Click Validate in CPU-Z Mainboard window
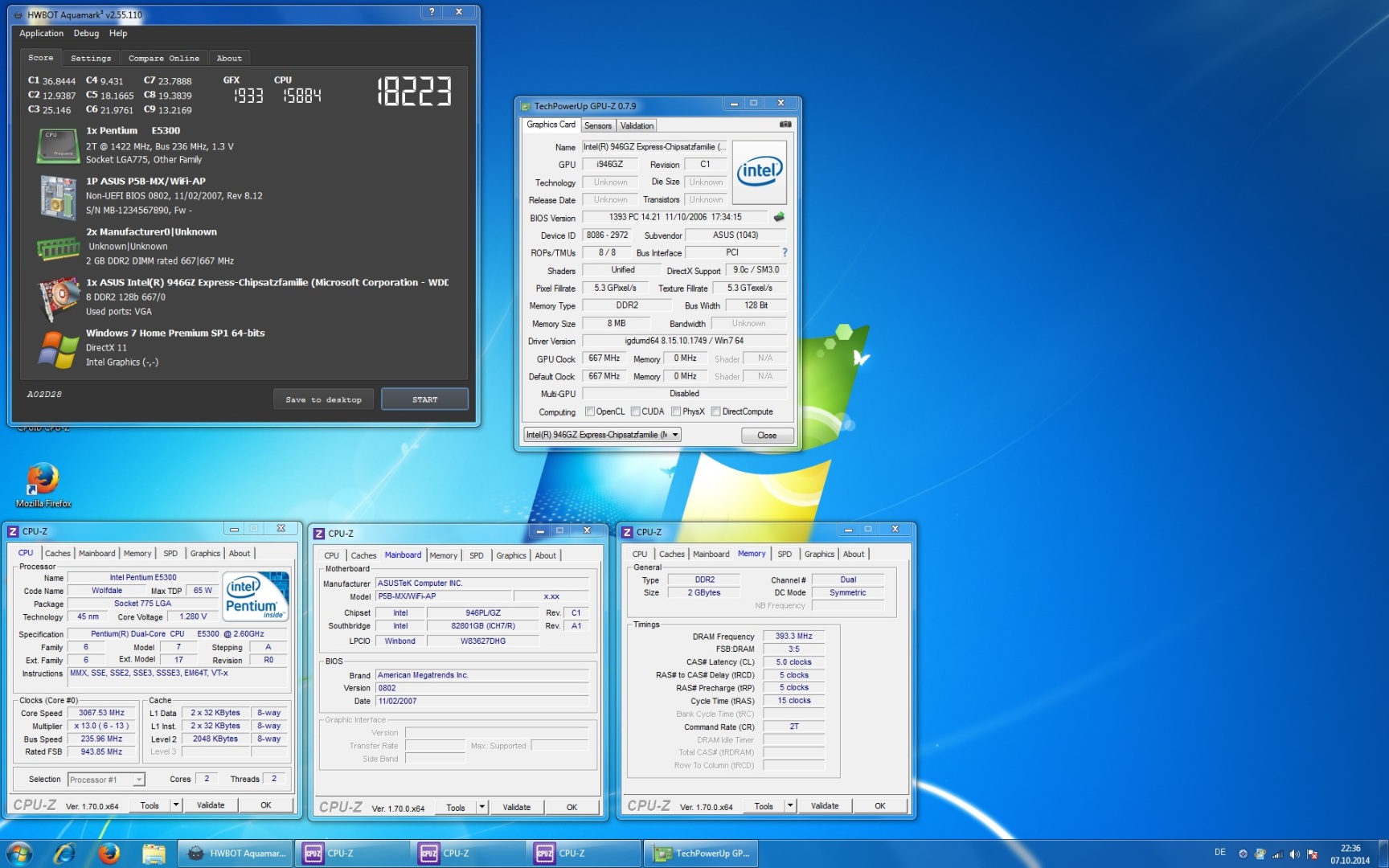Screen dimensions: 1389x868 tap(516, 807)
